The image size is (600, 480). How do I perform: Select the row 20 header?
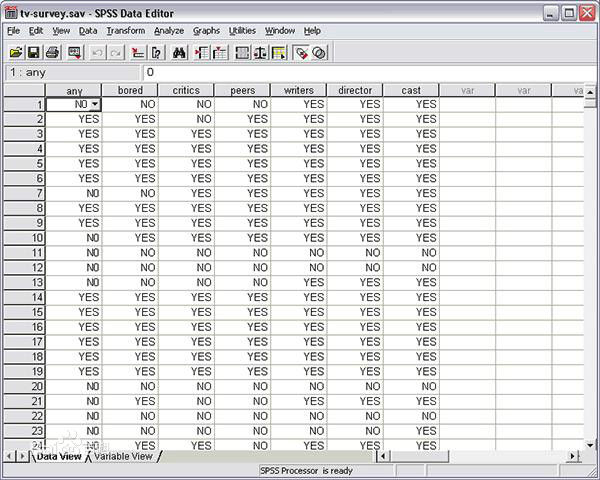pos(24,387)
